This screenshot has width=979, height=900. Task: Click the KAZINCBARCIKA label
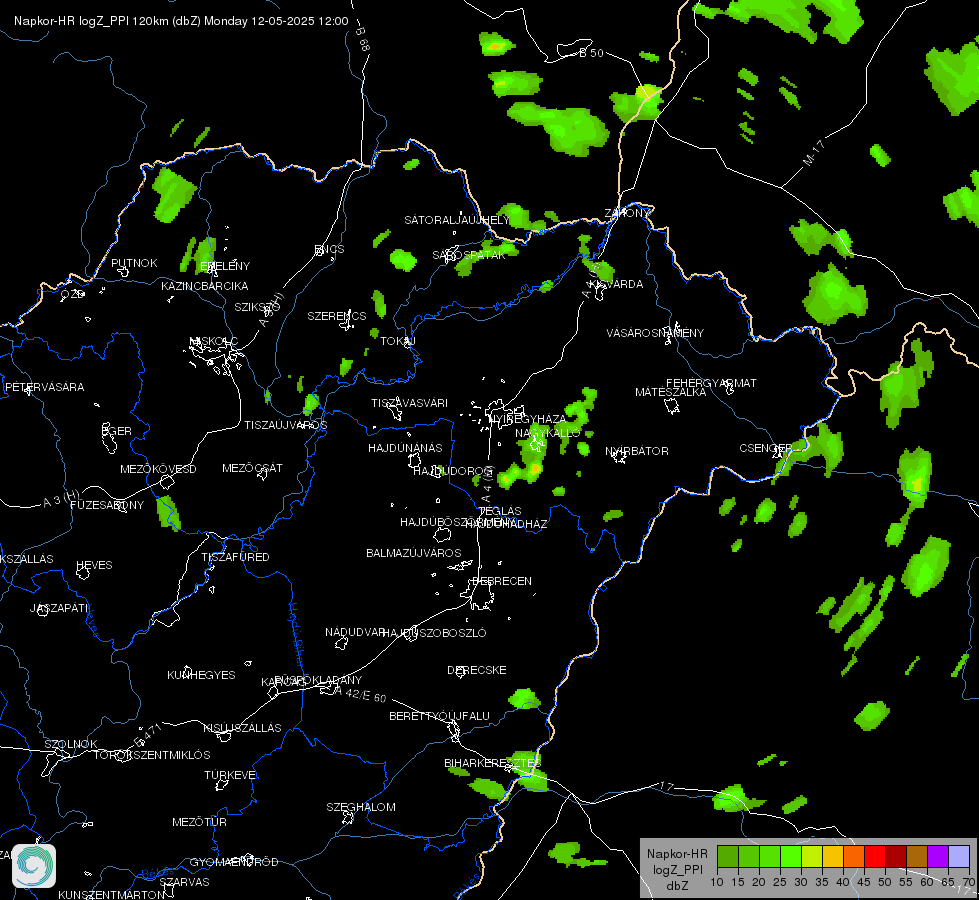(x=205, y=286)
